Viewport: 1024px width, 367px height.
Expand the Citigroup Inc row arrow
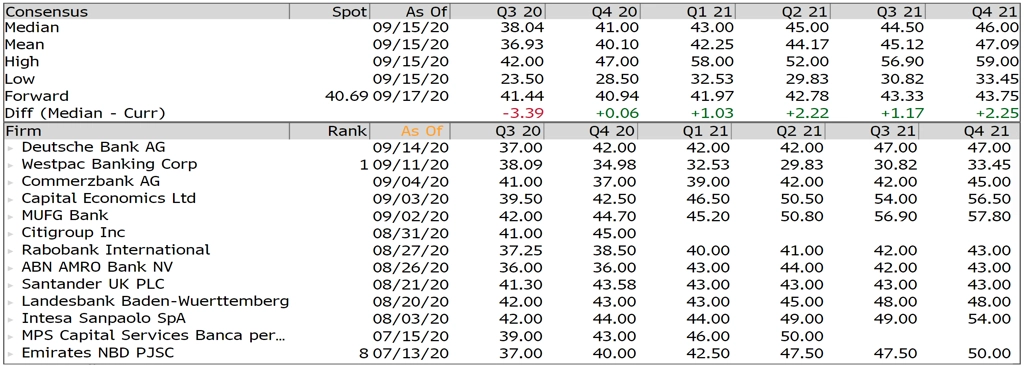tap(10, 233)
